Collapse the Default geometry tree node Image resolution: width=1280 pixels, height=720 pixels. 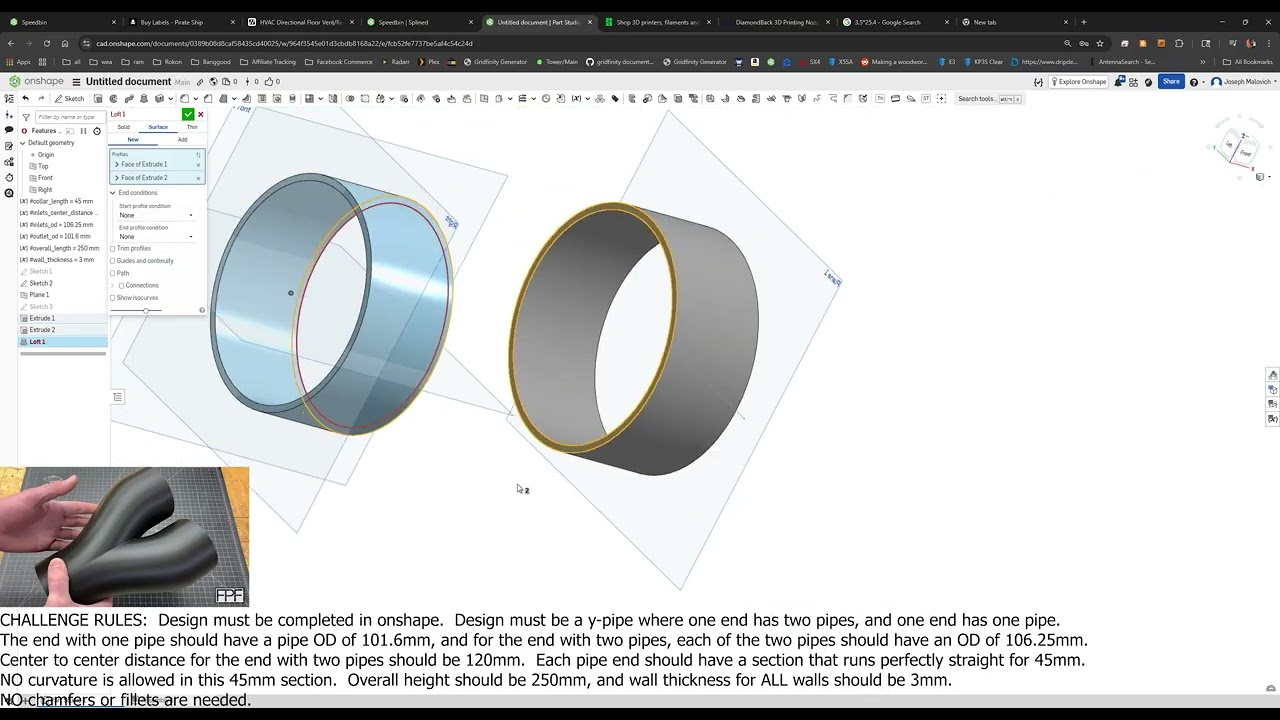[22, 143]
